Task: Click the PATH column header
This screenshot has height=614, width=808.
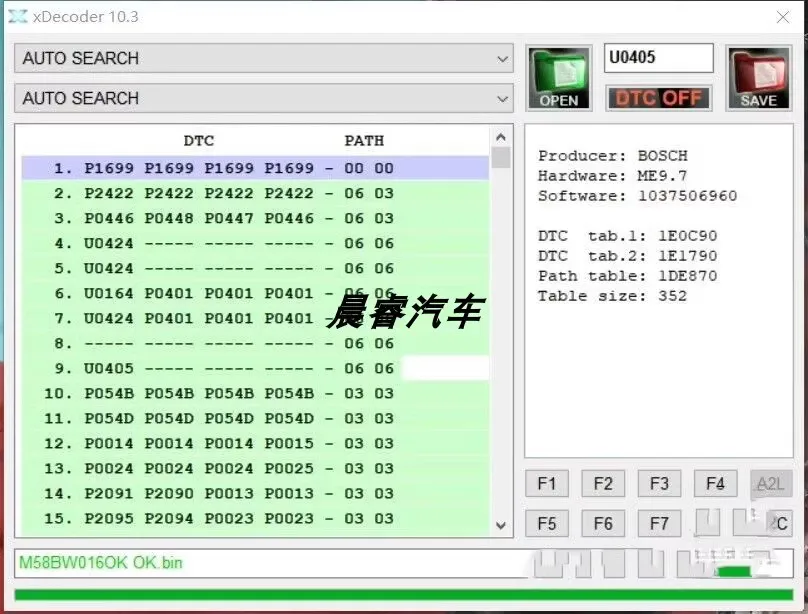Action: (364, 141)
